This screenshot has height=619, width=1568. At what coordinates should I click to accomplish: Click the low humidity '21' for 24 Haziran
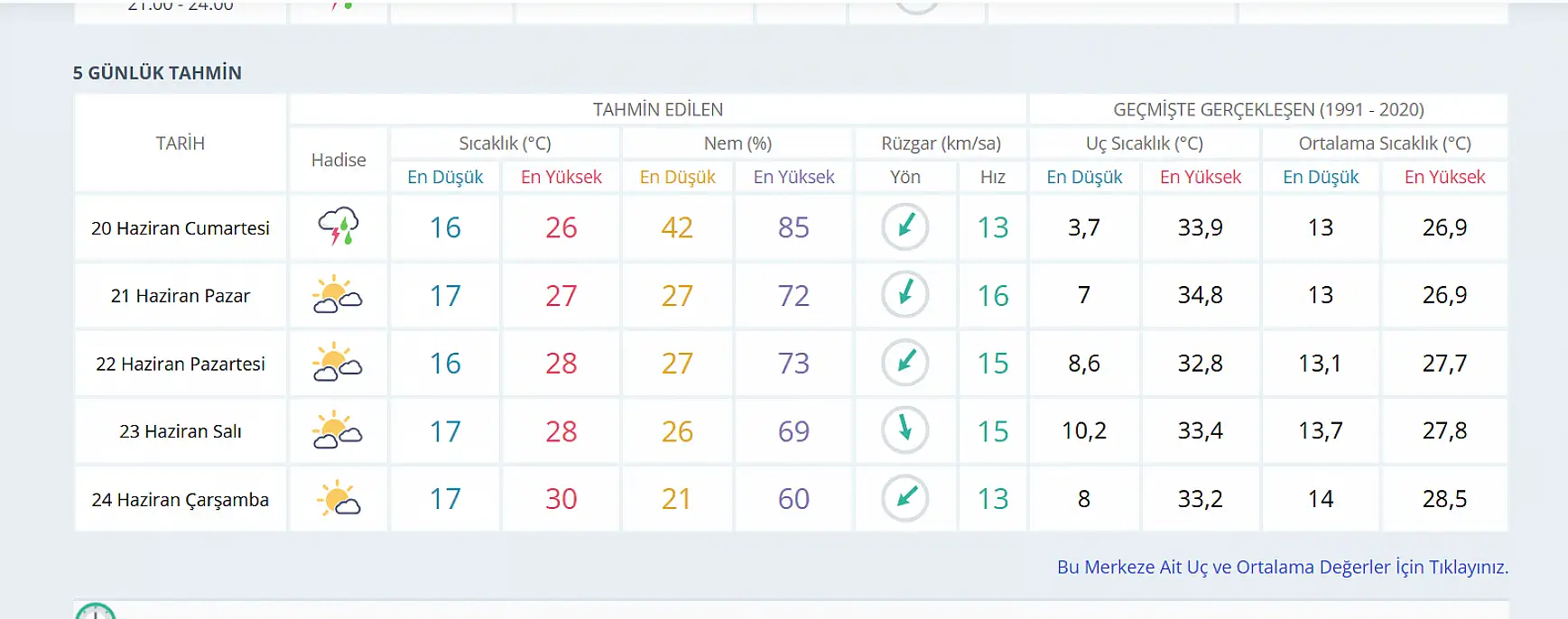click(x=677, y=499)
